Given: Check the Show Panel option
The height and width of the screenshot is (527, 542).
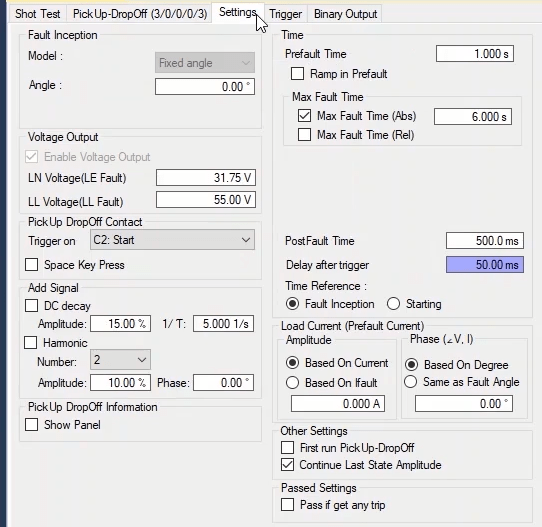Looking at the screenshot, I should (x=31, y=425).
